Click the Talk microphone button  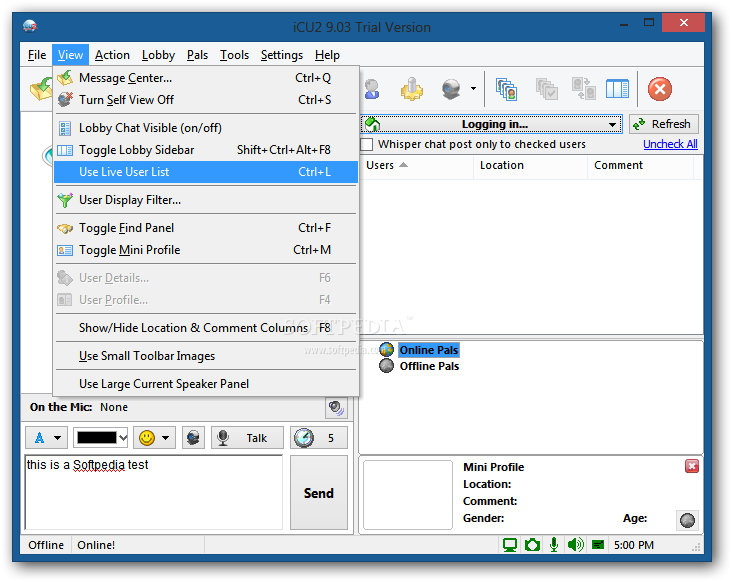click(x=247, y=438)
